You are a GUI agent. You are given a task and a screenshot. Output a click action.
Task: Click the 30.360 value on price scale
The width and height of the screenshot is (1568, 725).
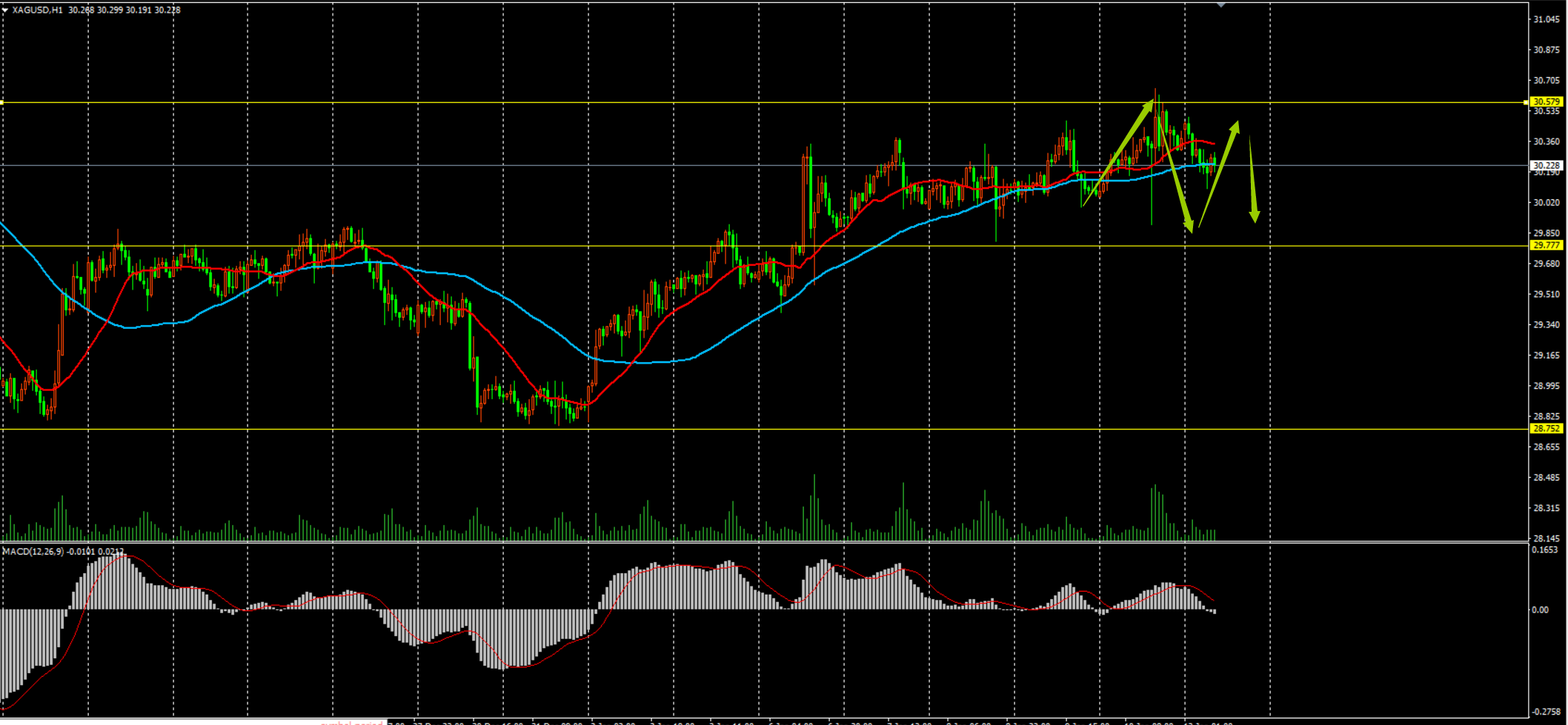click(x=1547, y=141)
